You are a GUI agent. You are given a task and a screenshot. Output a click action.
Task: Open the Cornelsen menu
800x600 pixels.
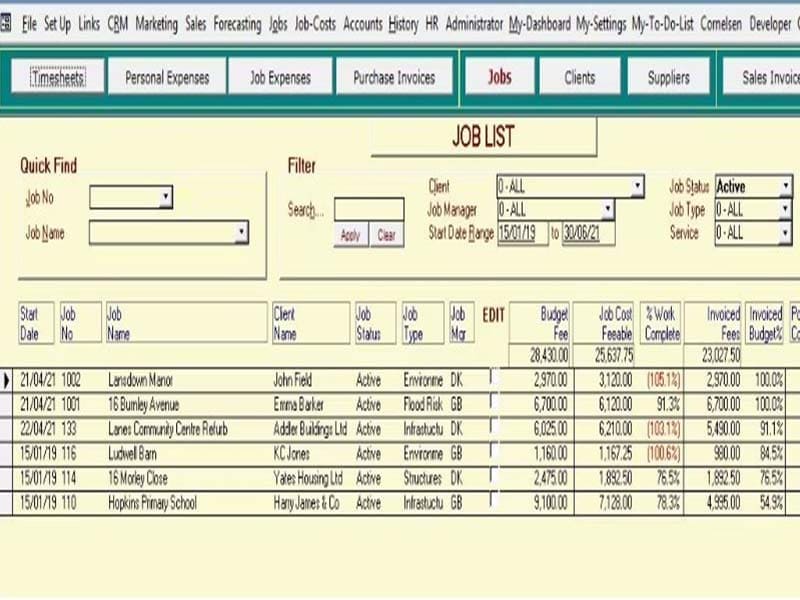[721, 23]
